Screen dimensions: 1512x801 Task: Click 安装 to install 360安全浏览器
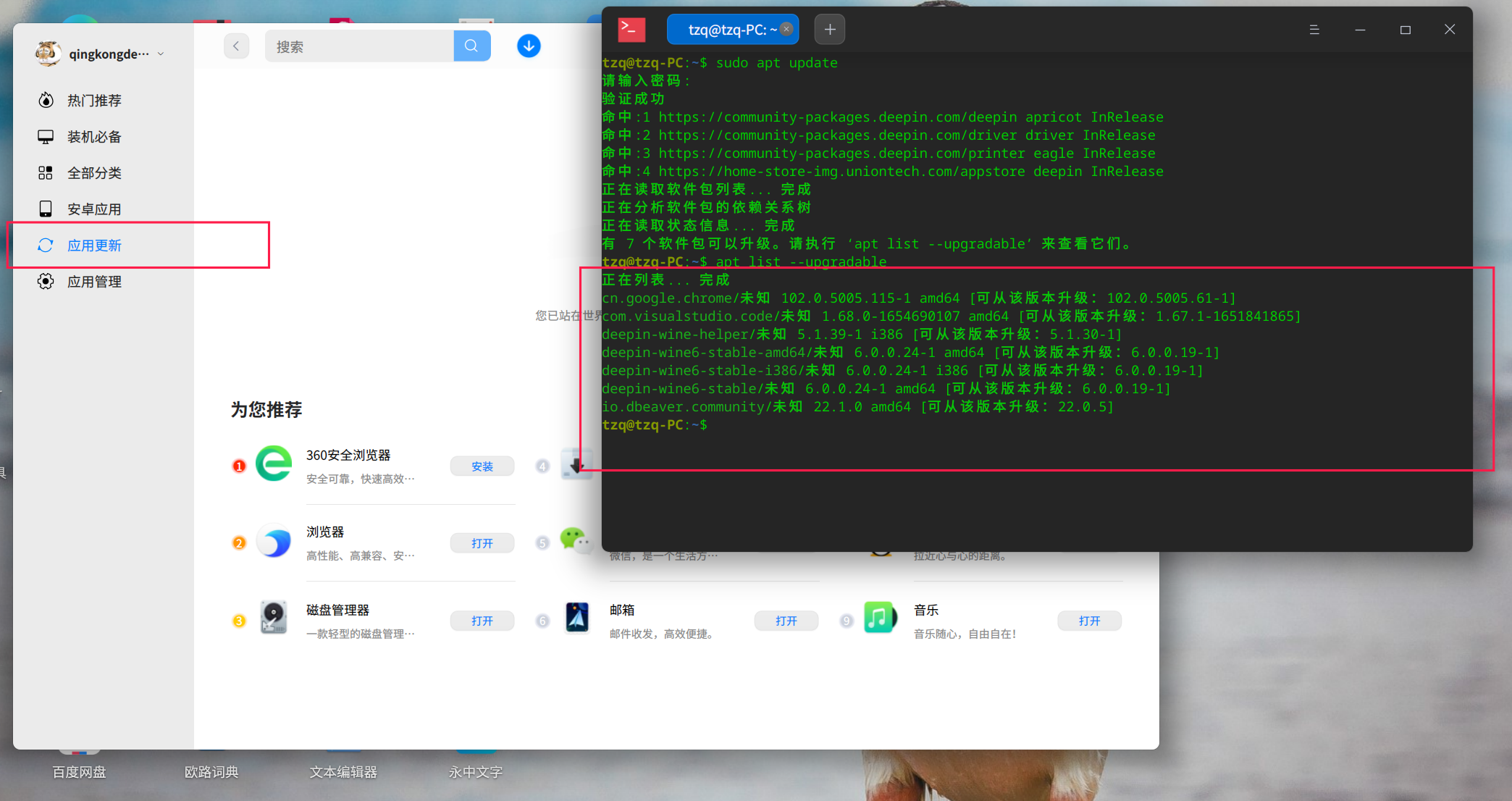(482, 466)
